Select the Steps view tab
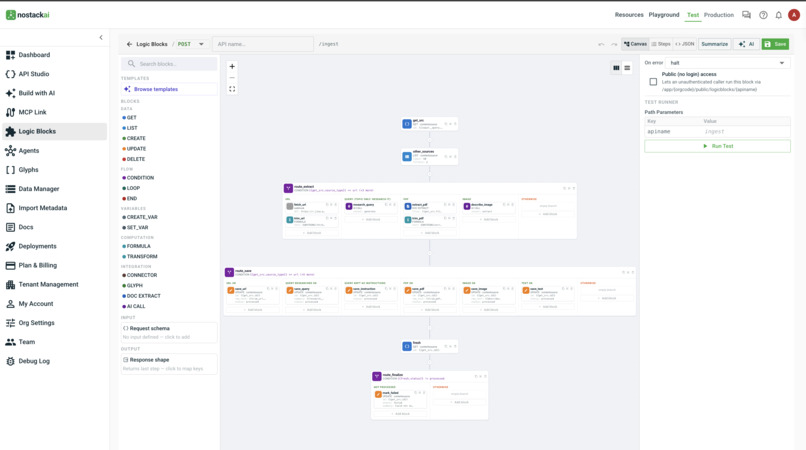Screen dimensions: 806x450 (x=661, y=44)
